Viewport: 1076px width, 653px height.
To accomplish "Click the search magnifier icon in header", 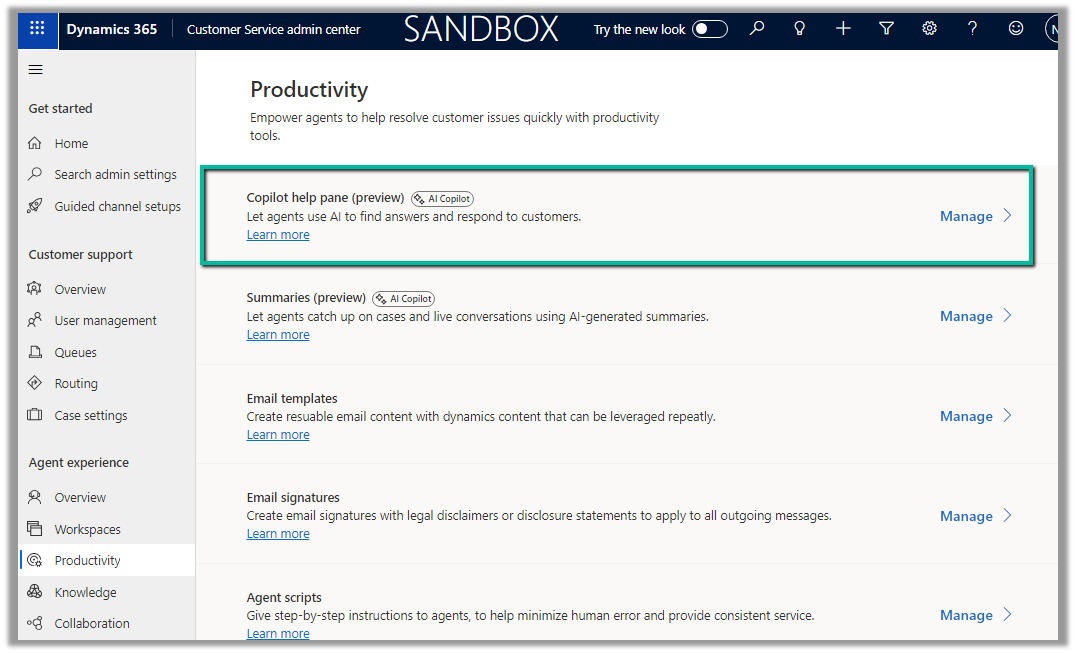I will pos(757,29).
